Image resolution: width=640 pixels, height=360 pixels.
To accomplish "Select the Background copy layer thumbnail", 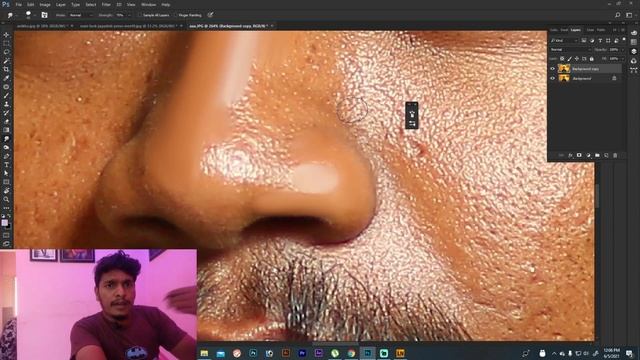I will tap(564, 69).
